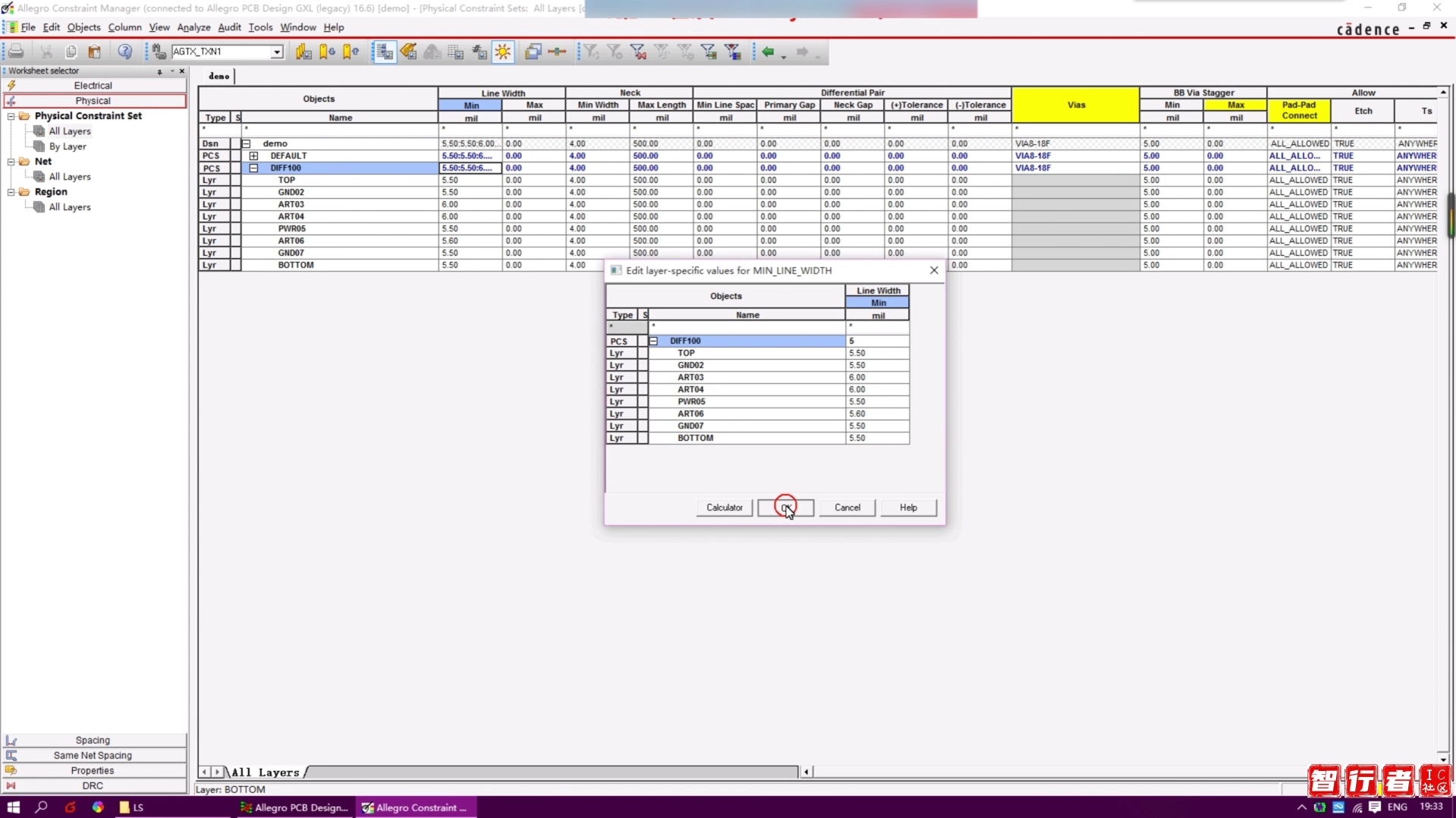Click the ENG language indicator
This screenshot has height=818, width=1456.
tap(1398, 807)
